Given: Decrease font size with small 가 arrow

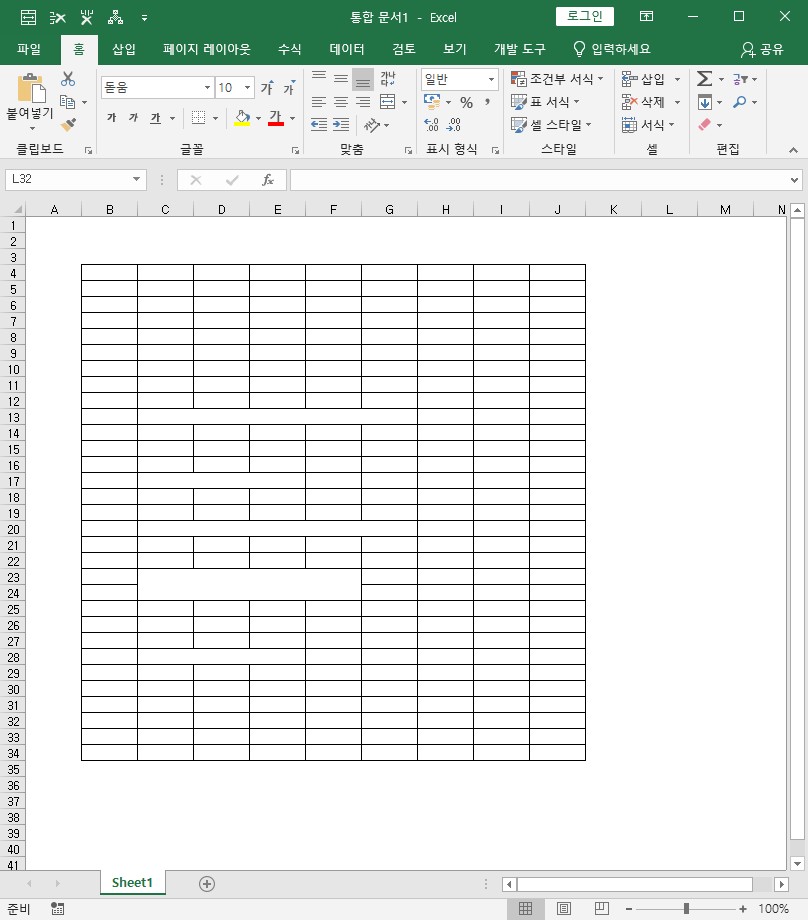Looking at the screenshot, I should [289, 87].
